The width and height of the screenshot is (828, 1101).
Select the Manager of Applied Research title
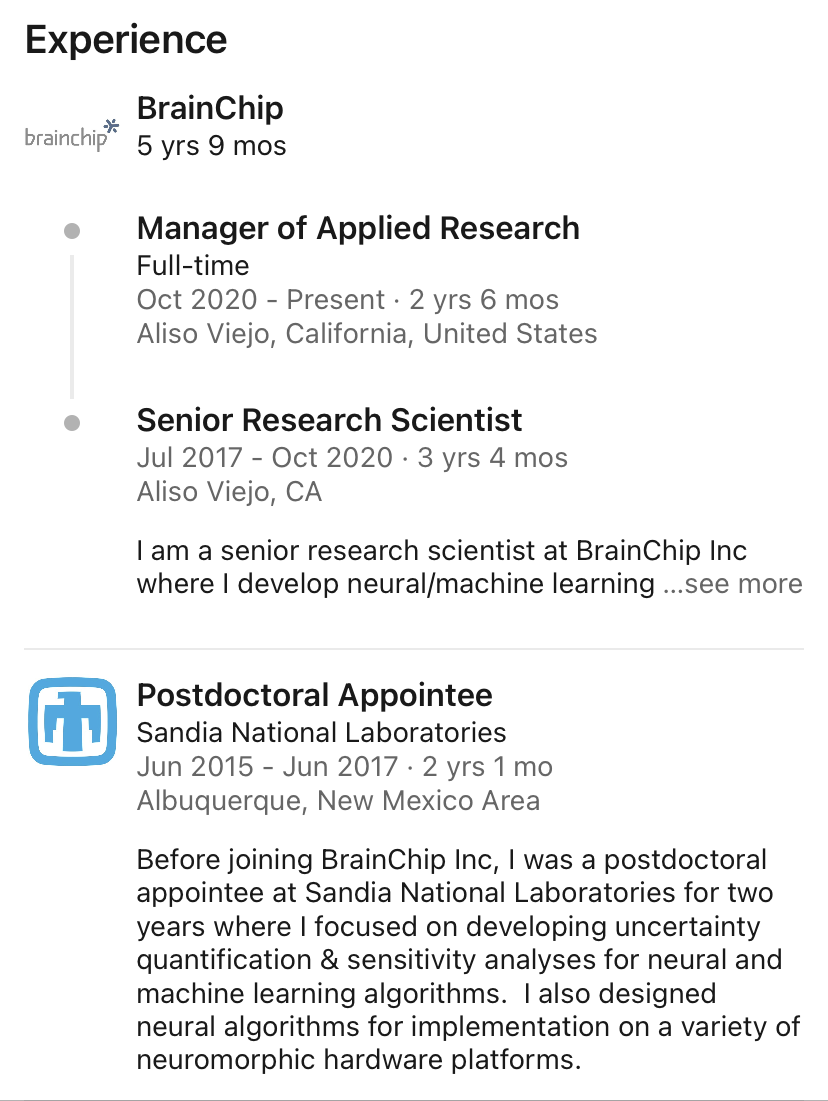[x=358, y=228]
